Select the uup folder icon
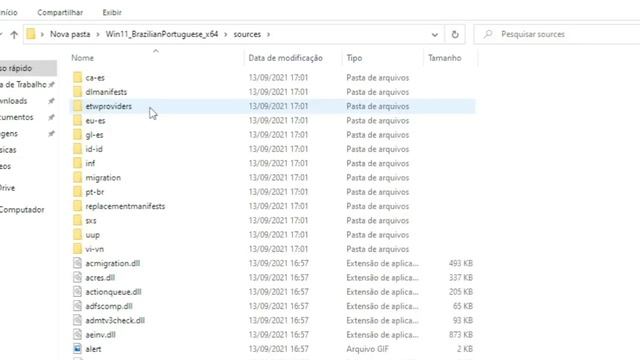Image resolution: width=640 pixels, height=360 pixels. 78,235
